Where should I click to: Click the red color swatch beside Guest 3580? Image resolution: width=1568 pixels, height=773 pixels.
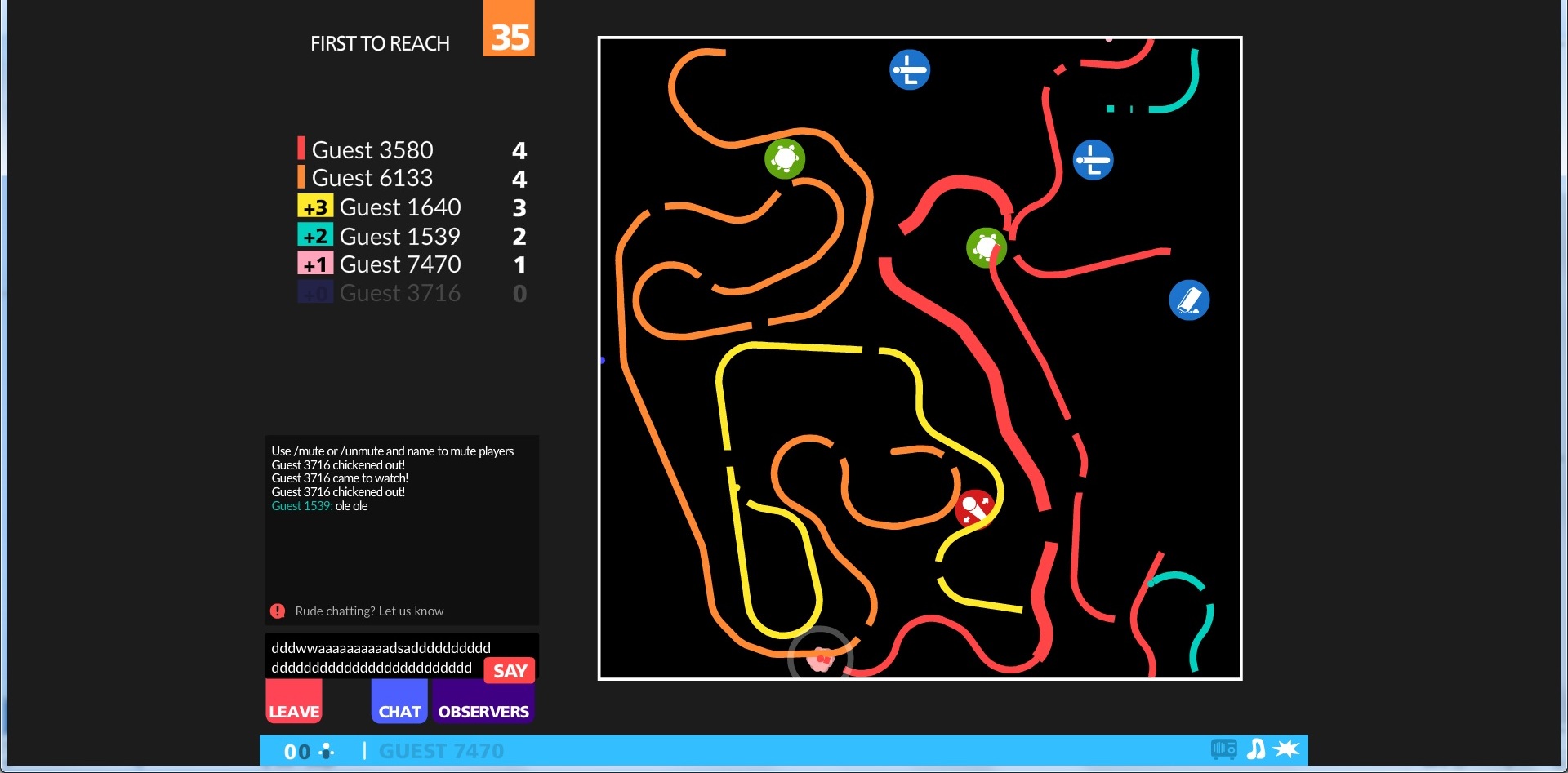pyautogui.click(x=301, y=149)
